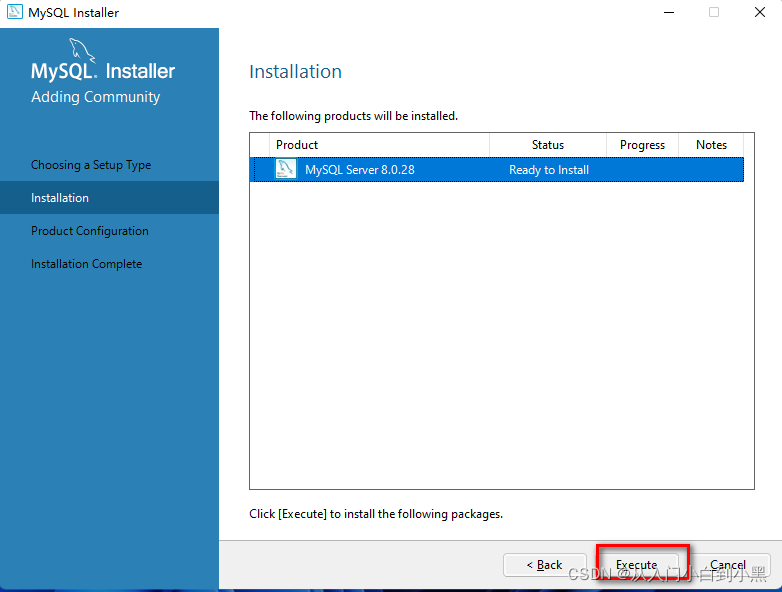Click the Adding Community subtitle
This screenshot has height=592, width=782.
point(95,97)
